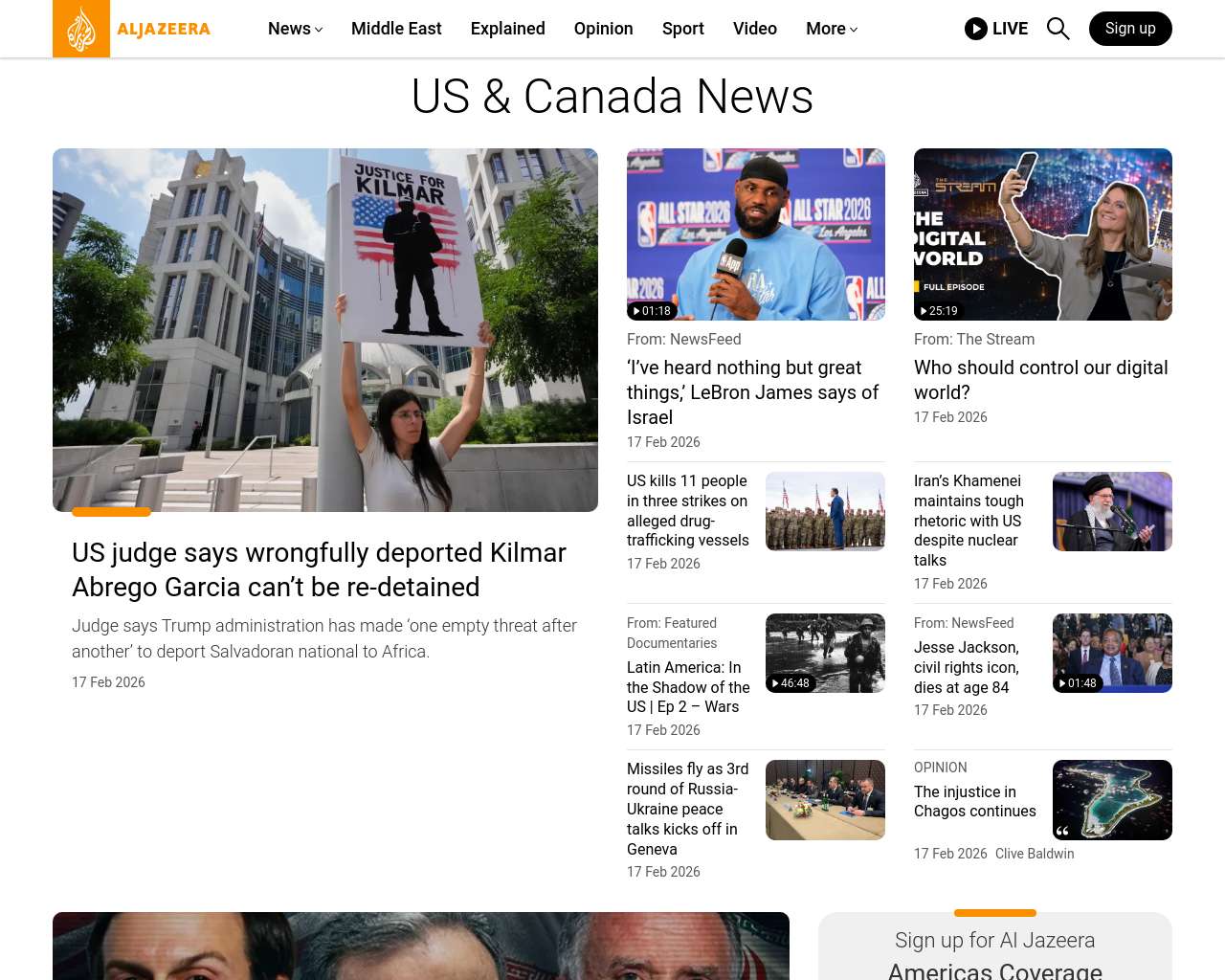Click the 'From: Featured Documentaries' label

[x=672, y=633]
